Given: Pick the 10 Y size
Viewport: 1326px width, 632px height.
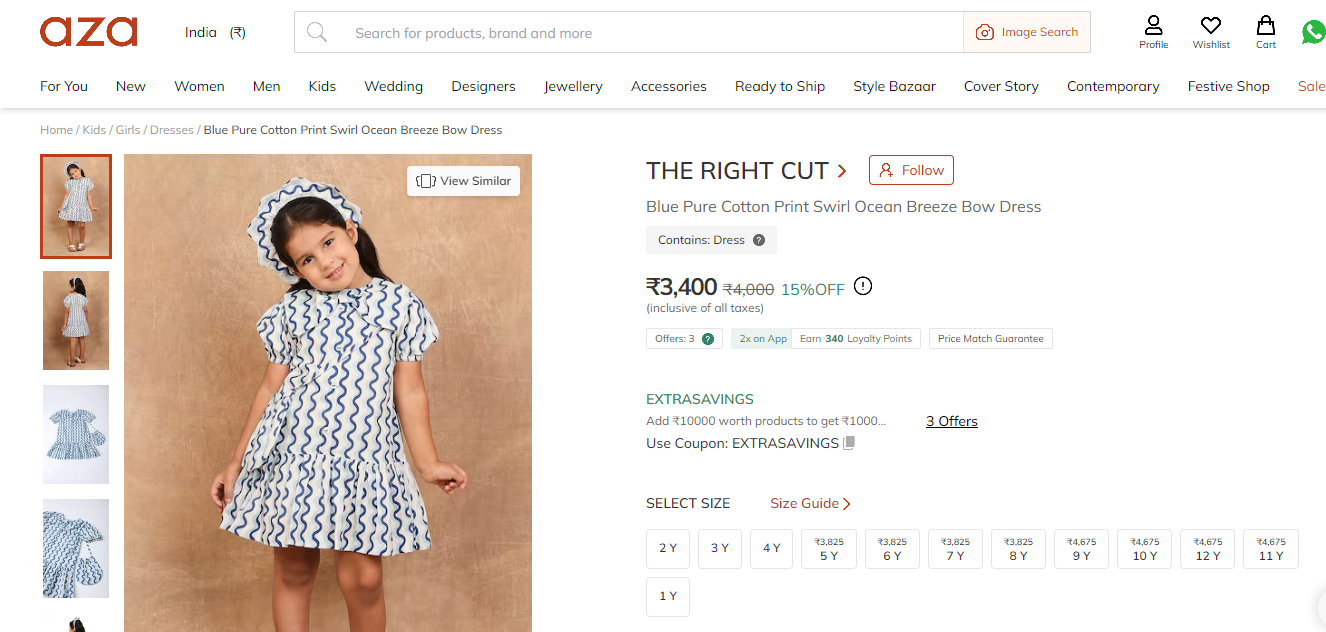Looking at the screenshot, I should pos(1145,549).
